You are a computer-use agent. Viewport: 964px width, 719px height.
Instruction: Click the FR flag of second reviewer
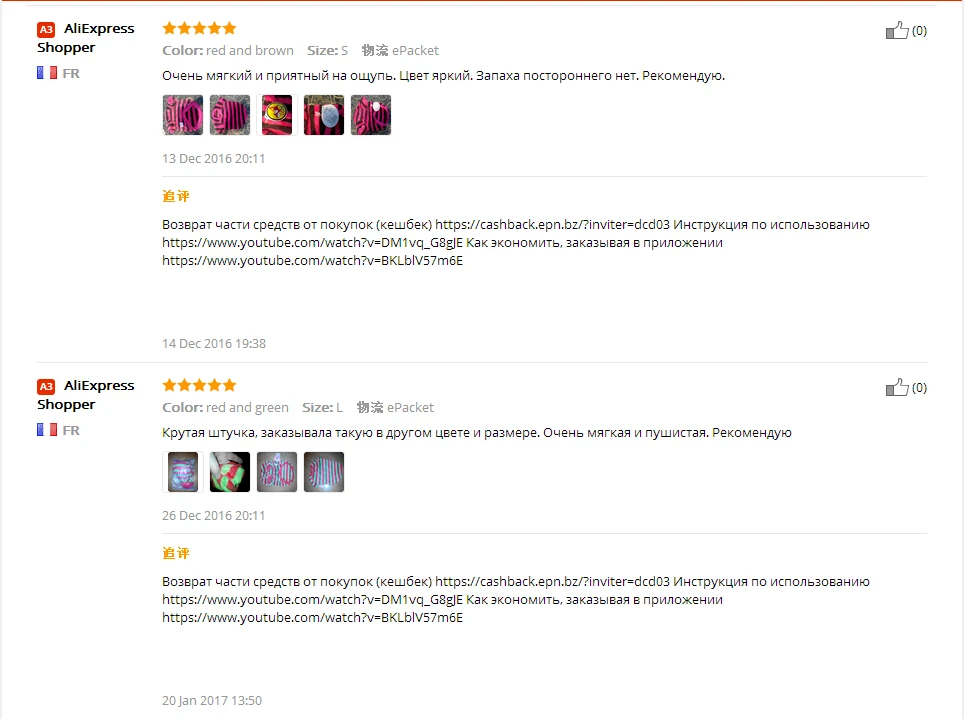click(47, 430)
